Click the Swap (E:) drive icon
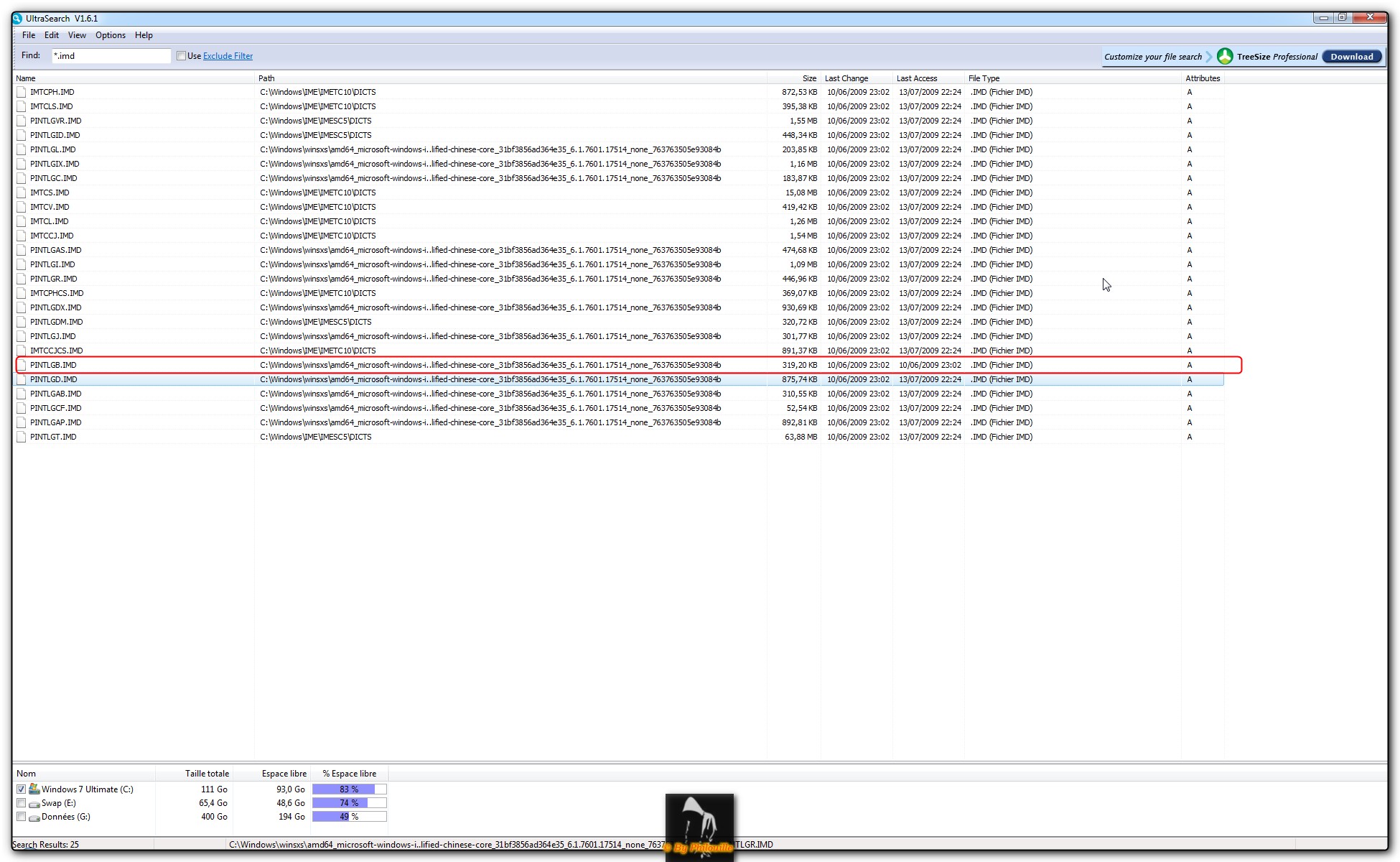Viewport: 1400px width, 862px height. pos(34,803)
